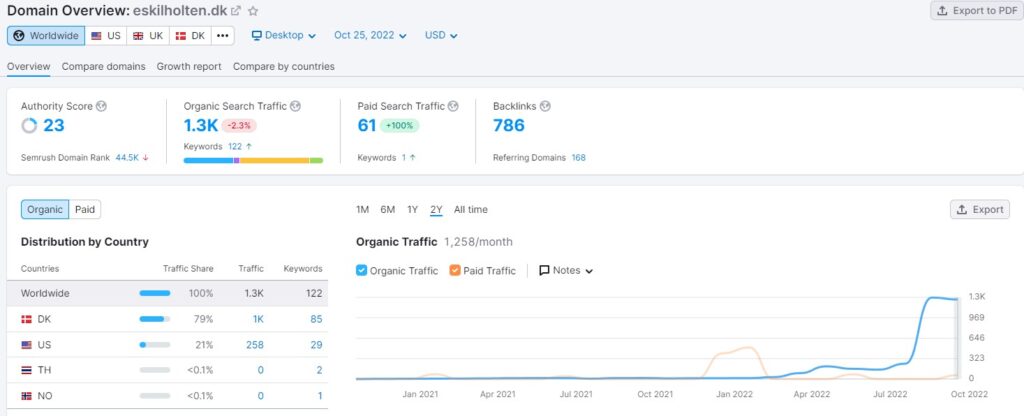The width and height of the screenshot is (1024, 416).
Task: Click the Paid Search Traffic info icon
Action: point(453,106)
